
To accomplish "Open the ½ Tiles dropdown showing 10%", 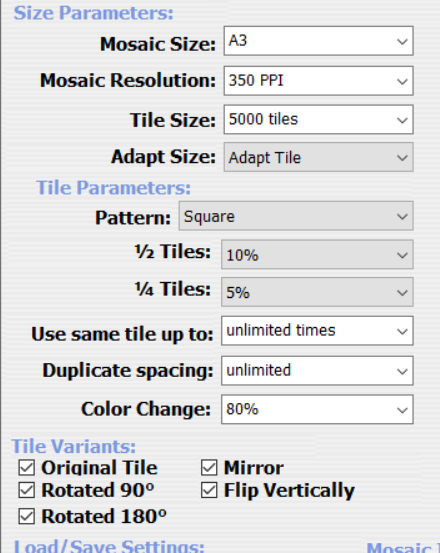I will [x=317, y=255].
